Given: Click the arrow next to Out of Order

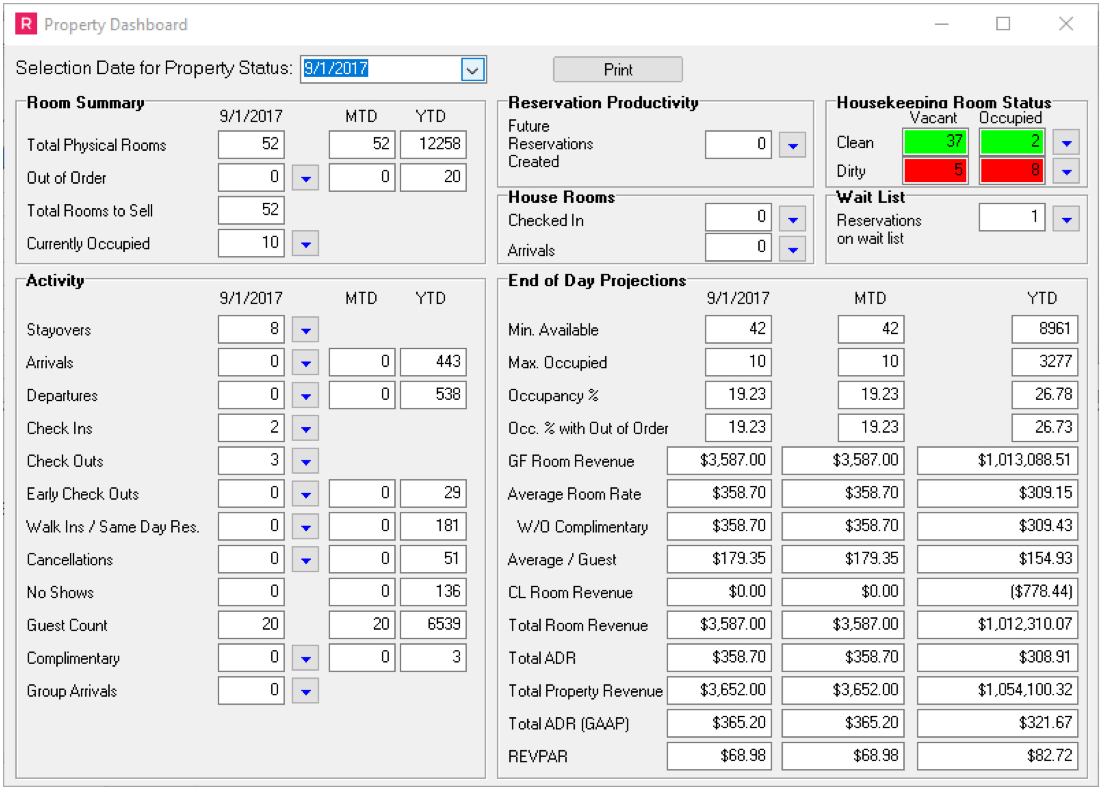Looking at the screenshot, I should (306, 179).
